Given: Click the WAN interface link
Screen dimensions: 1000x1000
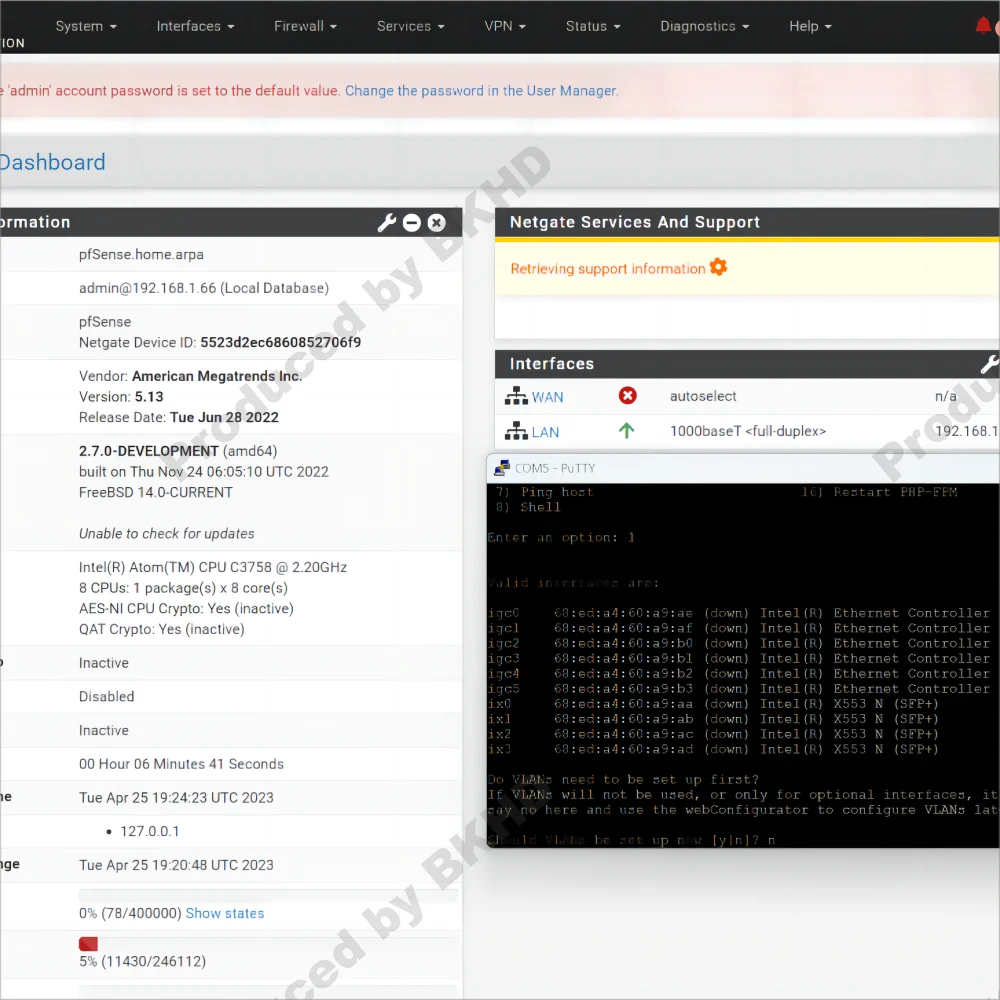Looking at the screenshot, I should pos(547,397).
